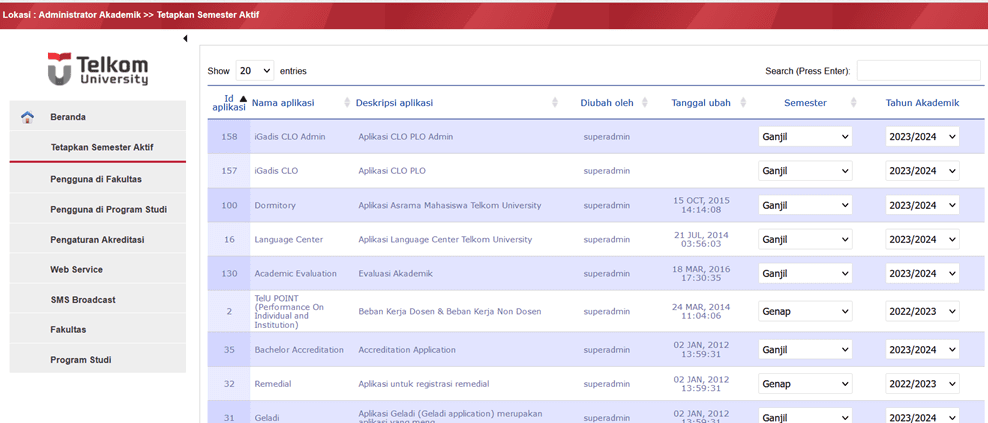Open Semester dropdown for iGadis CLO row 157
The image size is (988, 423).
[805, 171]
